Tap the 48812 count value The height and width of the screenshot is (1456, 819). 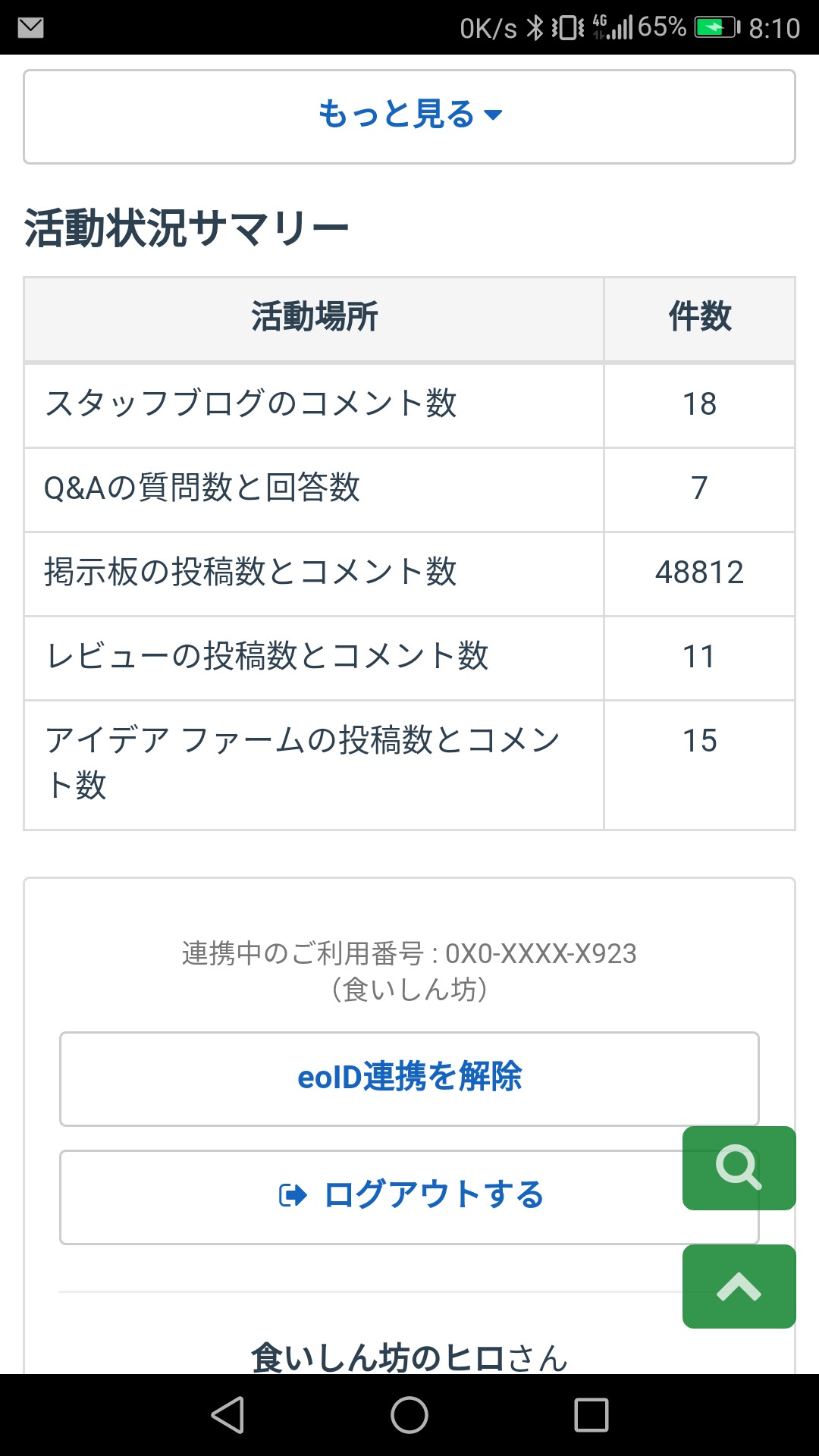click(x=699, y=573)
